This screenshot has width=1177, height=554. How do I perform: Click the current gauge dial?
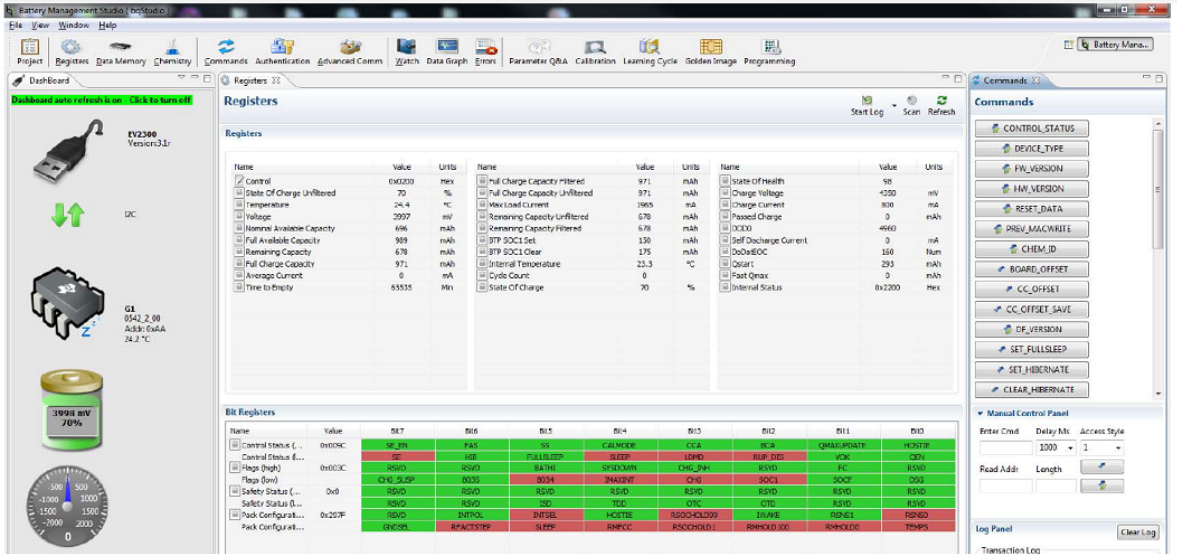(x=67, y=506)
